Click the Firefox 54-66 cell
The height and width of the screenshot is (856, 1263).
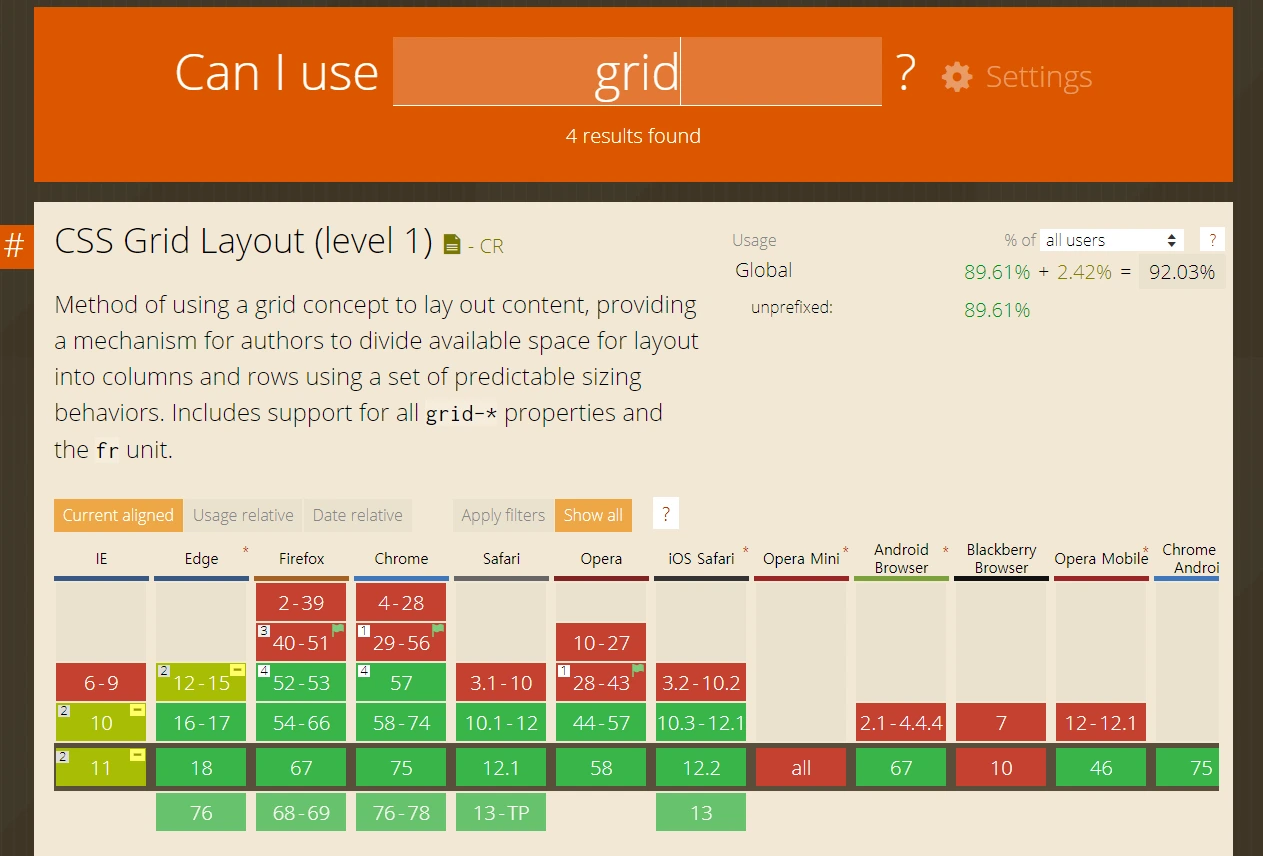coord(301,722)
